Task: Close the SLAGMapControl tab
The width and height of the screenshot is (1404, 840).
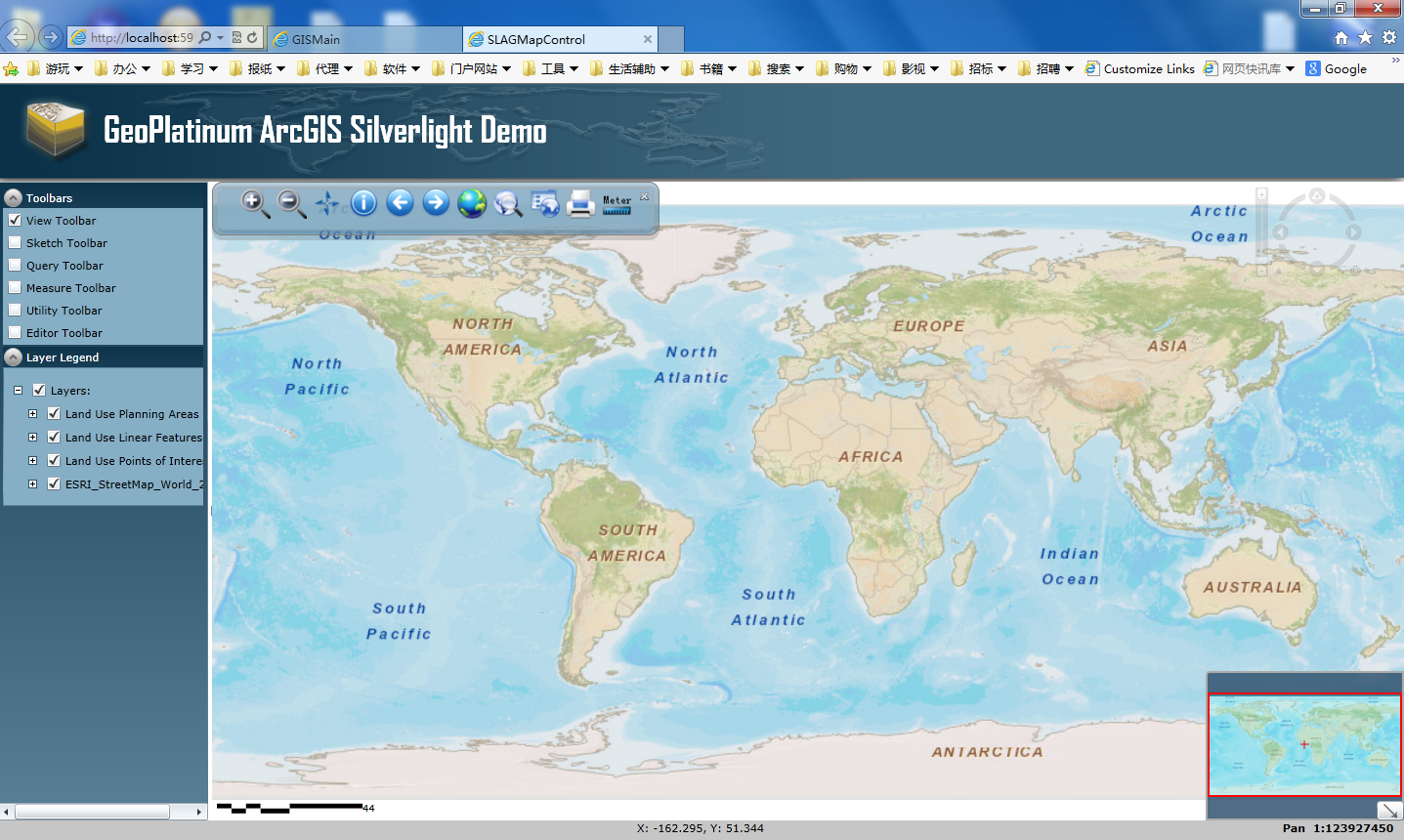Action: pyautogui.click(x=647, y=39)
